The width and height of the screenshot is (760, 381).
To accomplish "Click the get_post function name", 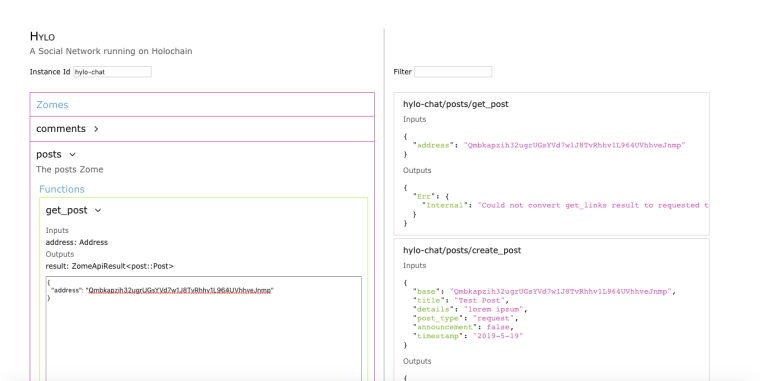I will tap(66, 210).
